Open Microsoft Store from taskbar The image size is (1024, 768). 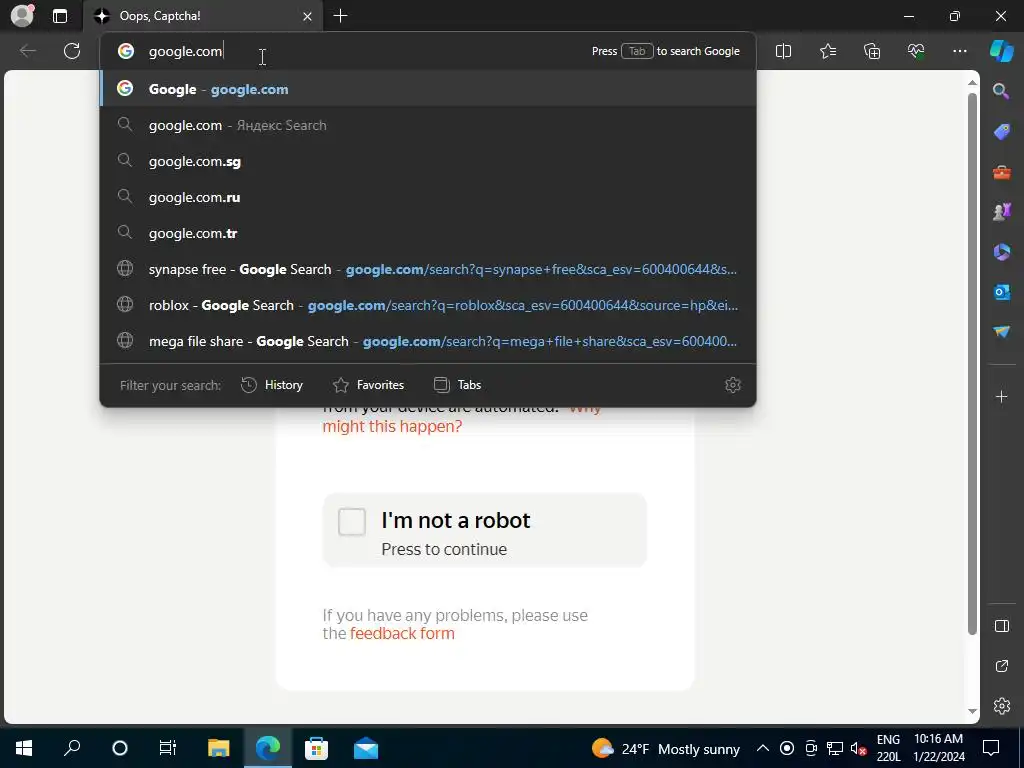316,748
